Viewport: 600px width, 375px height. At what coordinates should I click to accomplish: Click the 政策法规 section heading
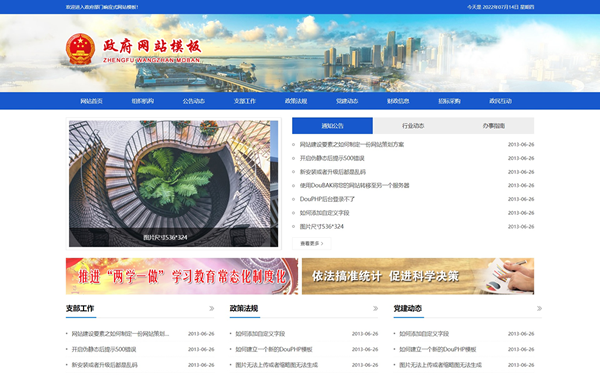tap(244, 308)
